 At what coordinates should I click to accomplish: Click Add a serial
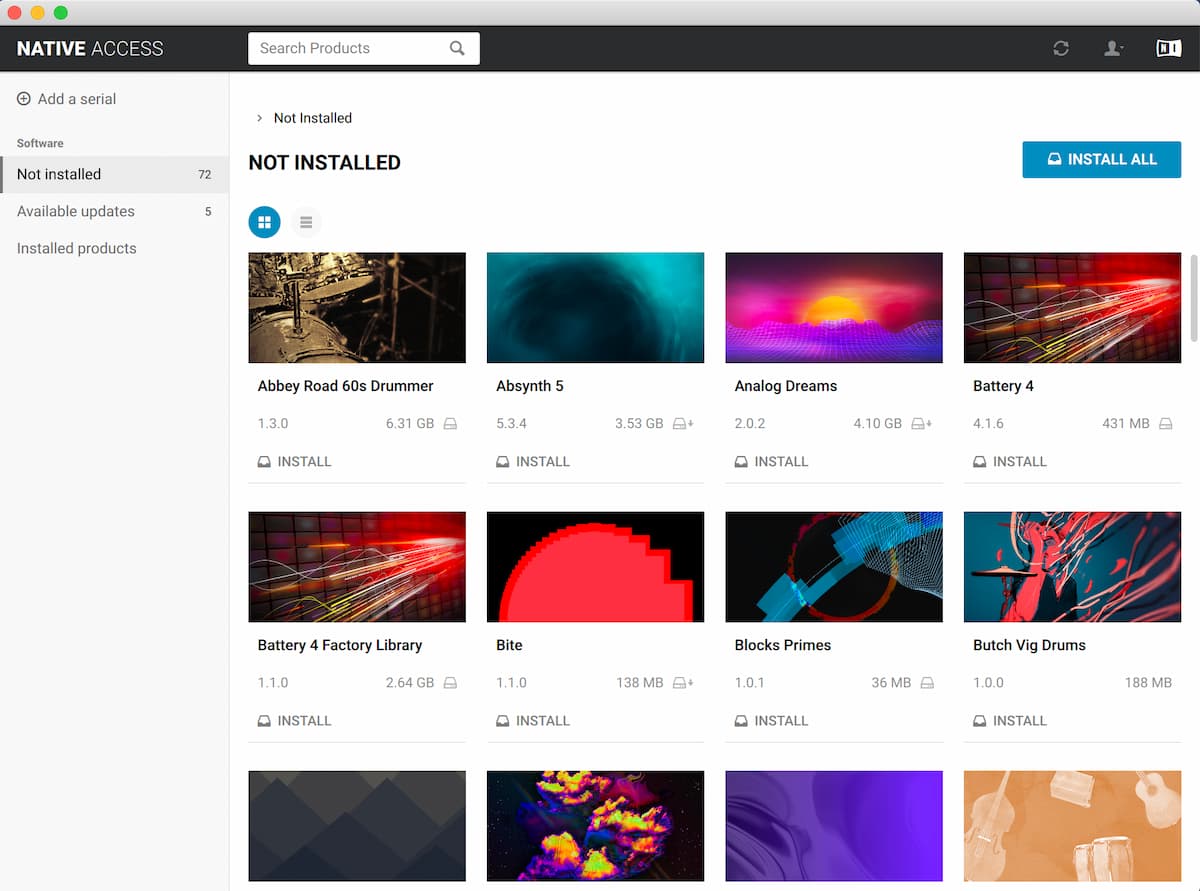(66, 99)
